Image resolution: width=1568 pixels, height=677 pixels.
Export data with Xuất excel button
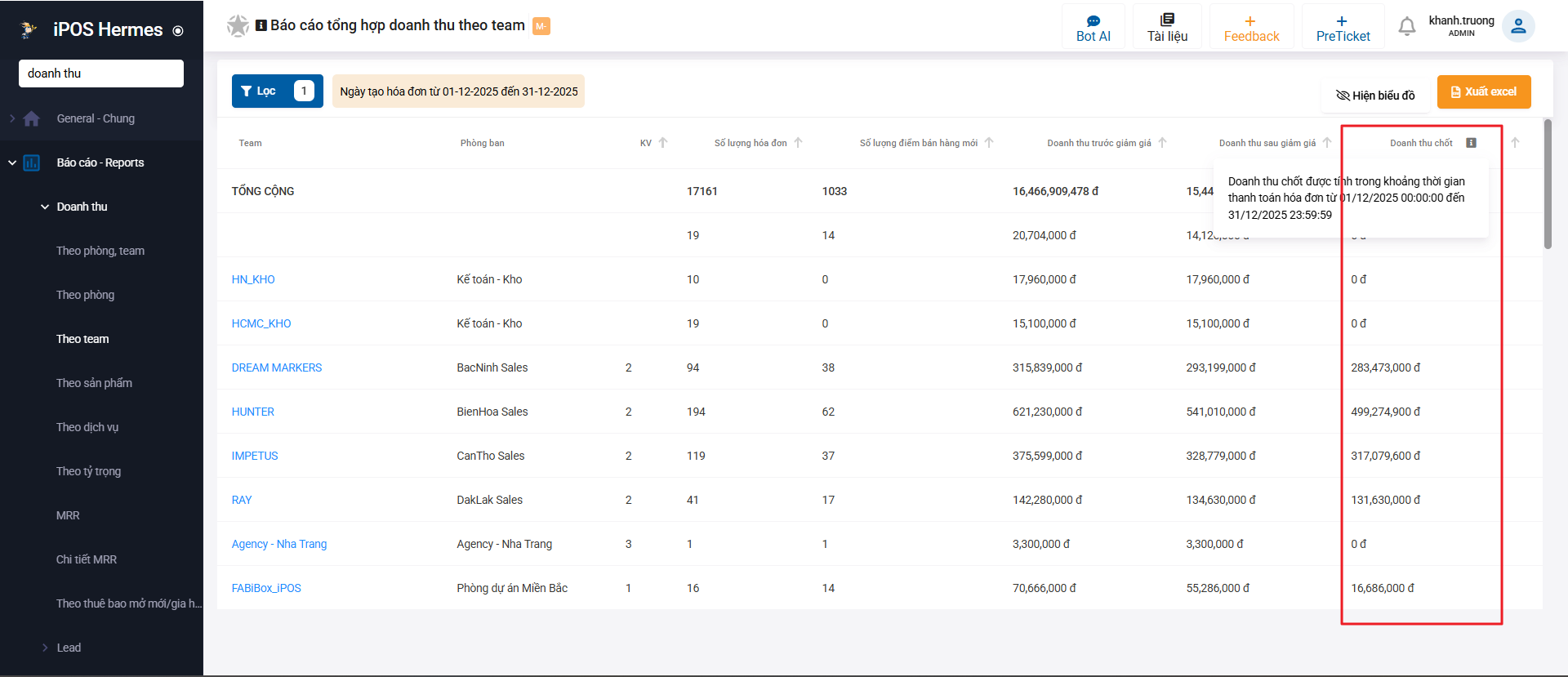[1484, 91]
